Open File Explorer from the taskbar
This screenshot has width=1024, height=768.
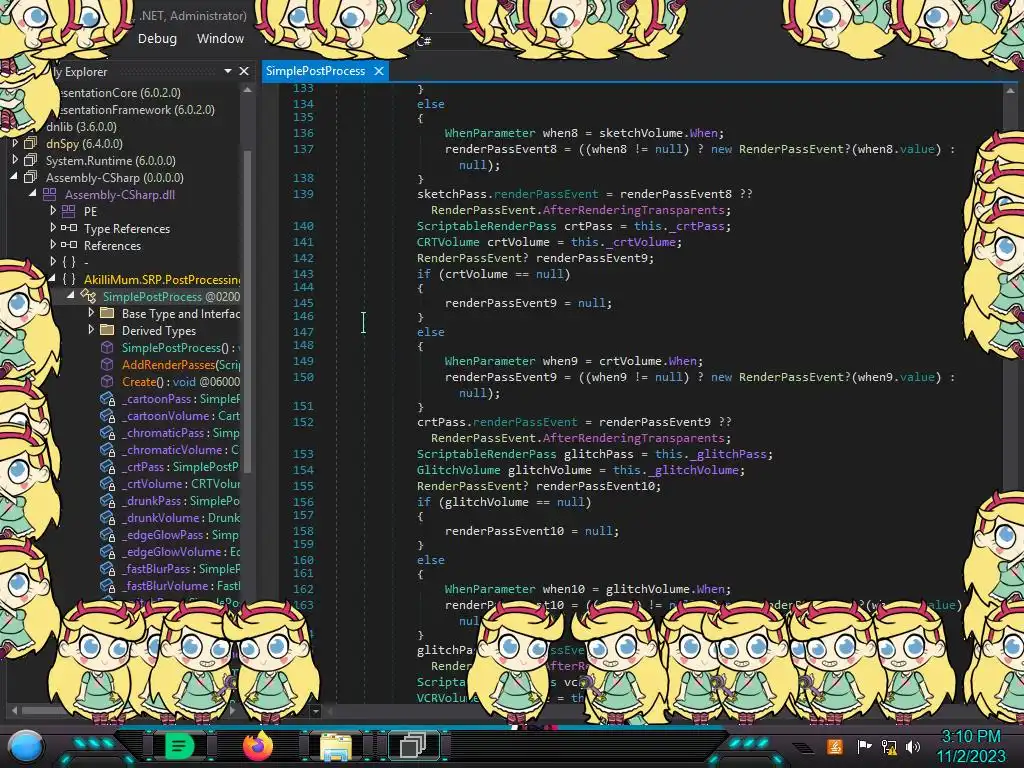[336, 746]
